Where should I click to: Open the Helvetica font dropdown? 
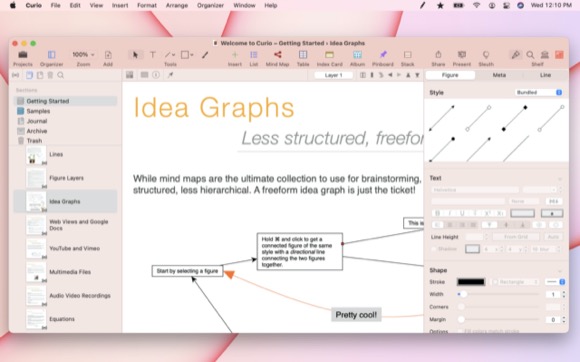tap(475, 190)
